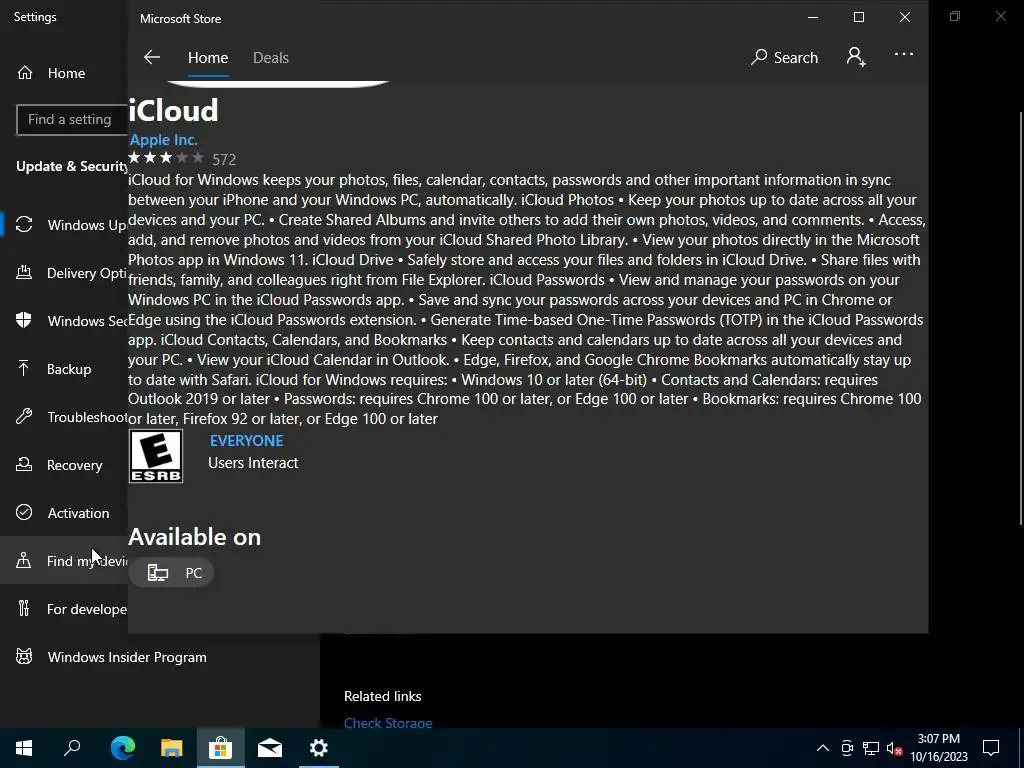Viewport: 1024px width, 768px height.
Task: Click the Backup arrow icon
Action: pyautogui.click(x=24, y=368)
